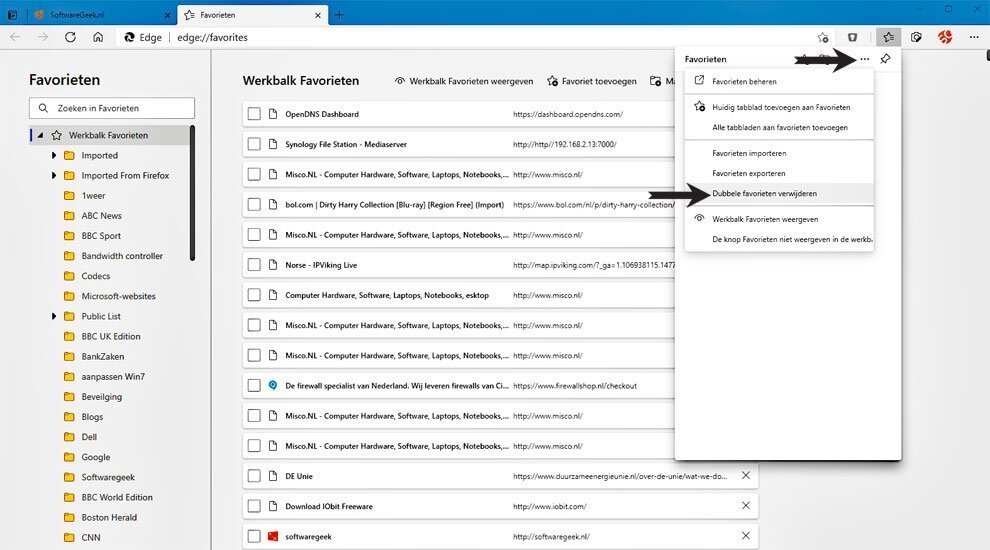This screenshot has width=990, height=550.
Task: Choose Dubbele favorieten verwijderen
Action: [779, 193]
